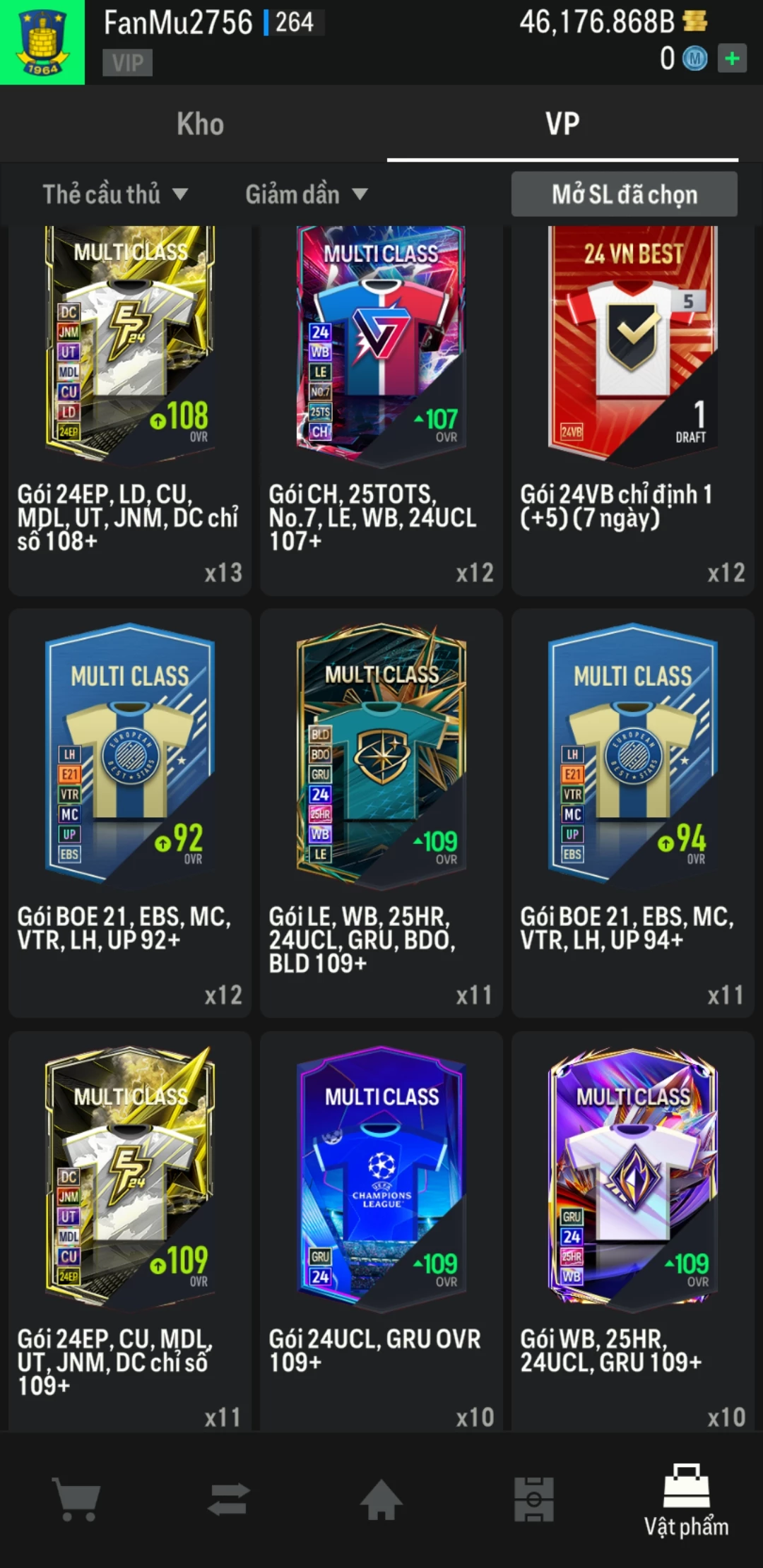The height and width of the screenshot is (1568, 763).
Task: Select the 24 VN BEST draft pack
Action: point(633,410)
